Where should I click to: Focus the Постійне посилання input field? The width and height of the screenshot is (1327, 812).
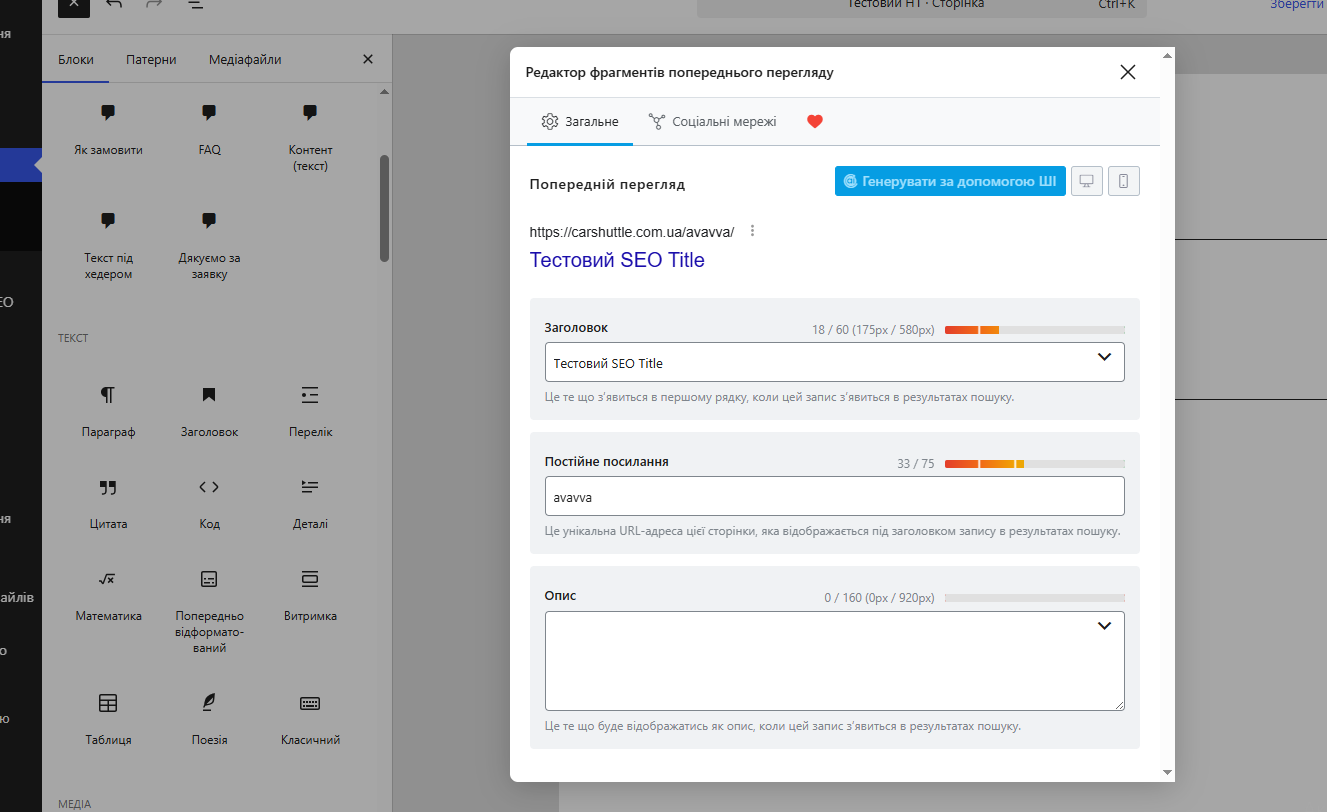tap(835, 496)
